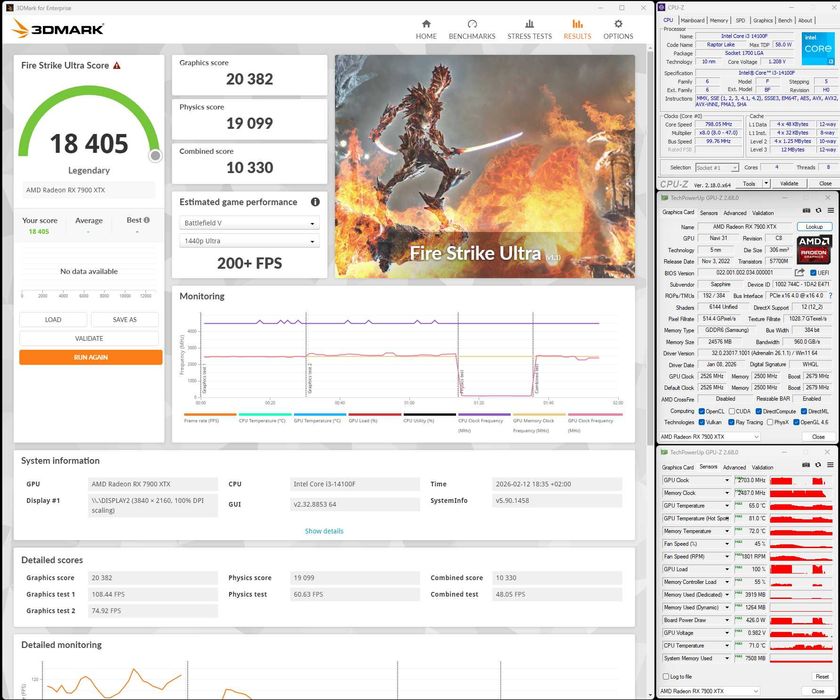The image size is (840, 700).
Task: Expand the 1440p Ultra resolution dropdown
Action: [x=249, y=241]
